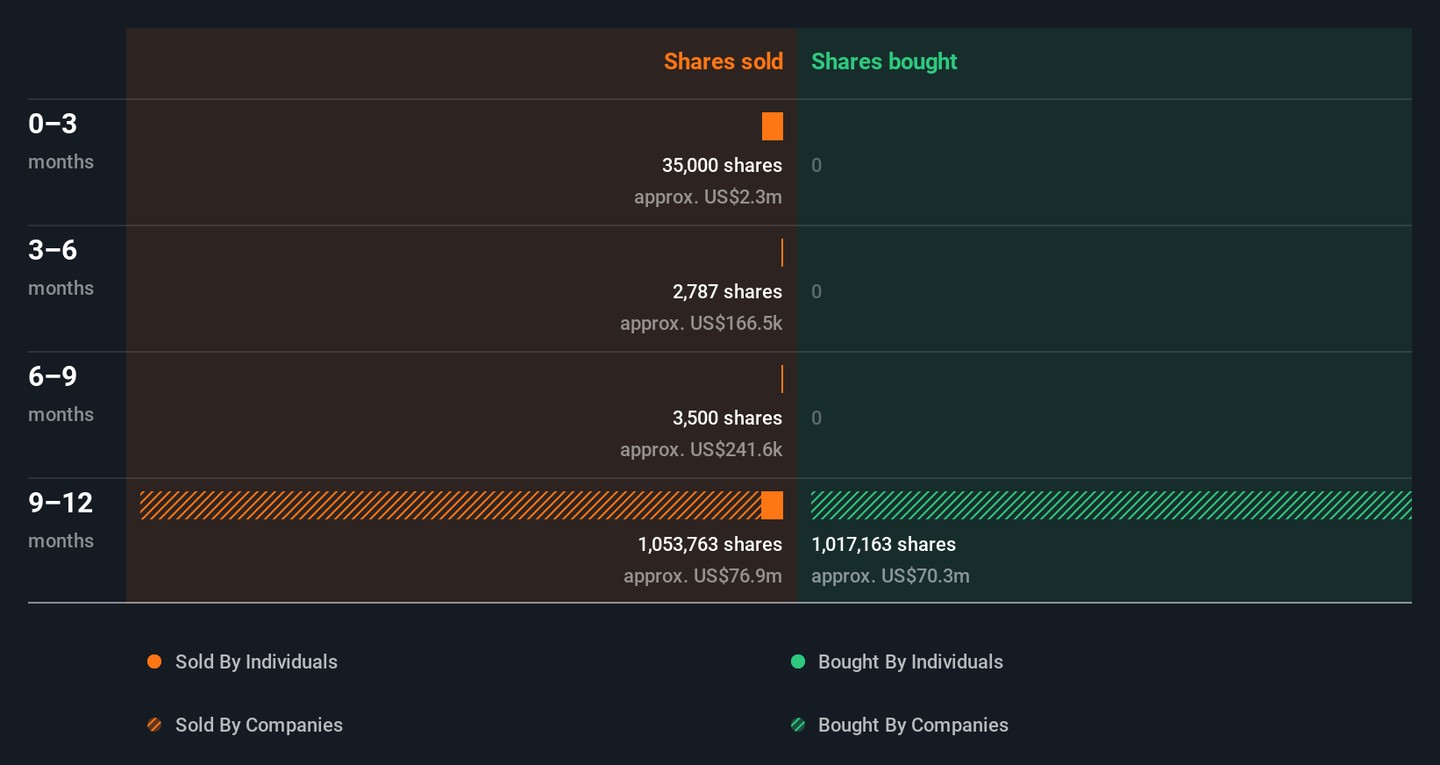Screen dimensions: 1440x765
Task: Click the striped Bought By Companies legend icon
Action: coord(798,725)
